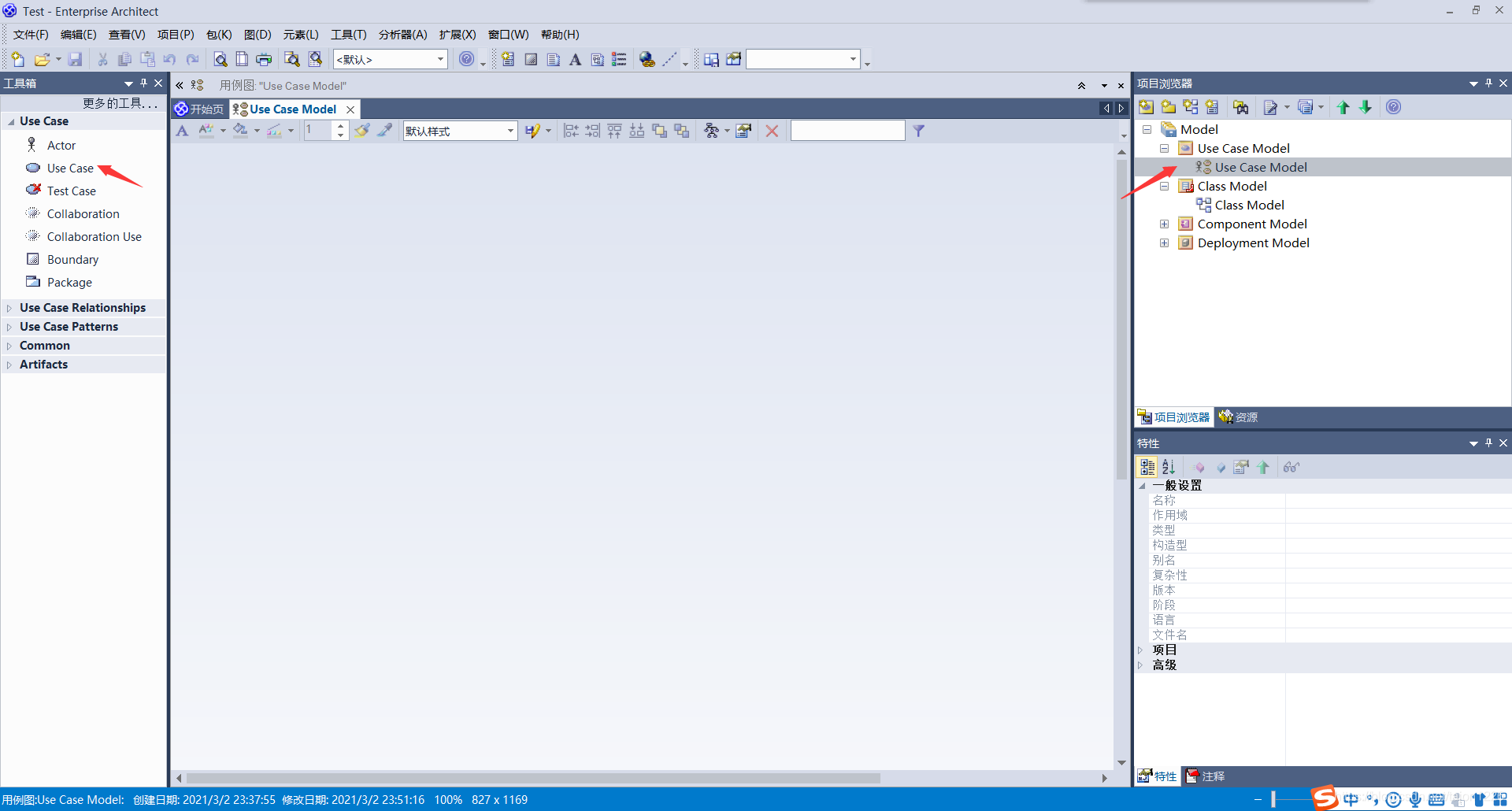1512x811 pixels.
Task: Click the Save icon in main toolbar
Action: tap(76, 59)
